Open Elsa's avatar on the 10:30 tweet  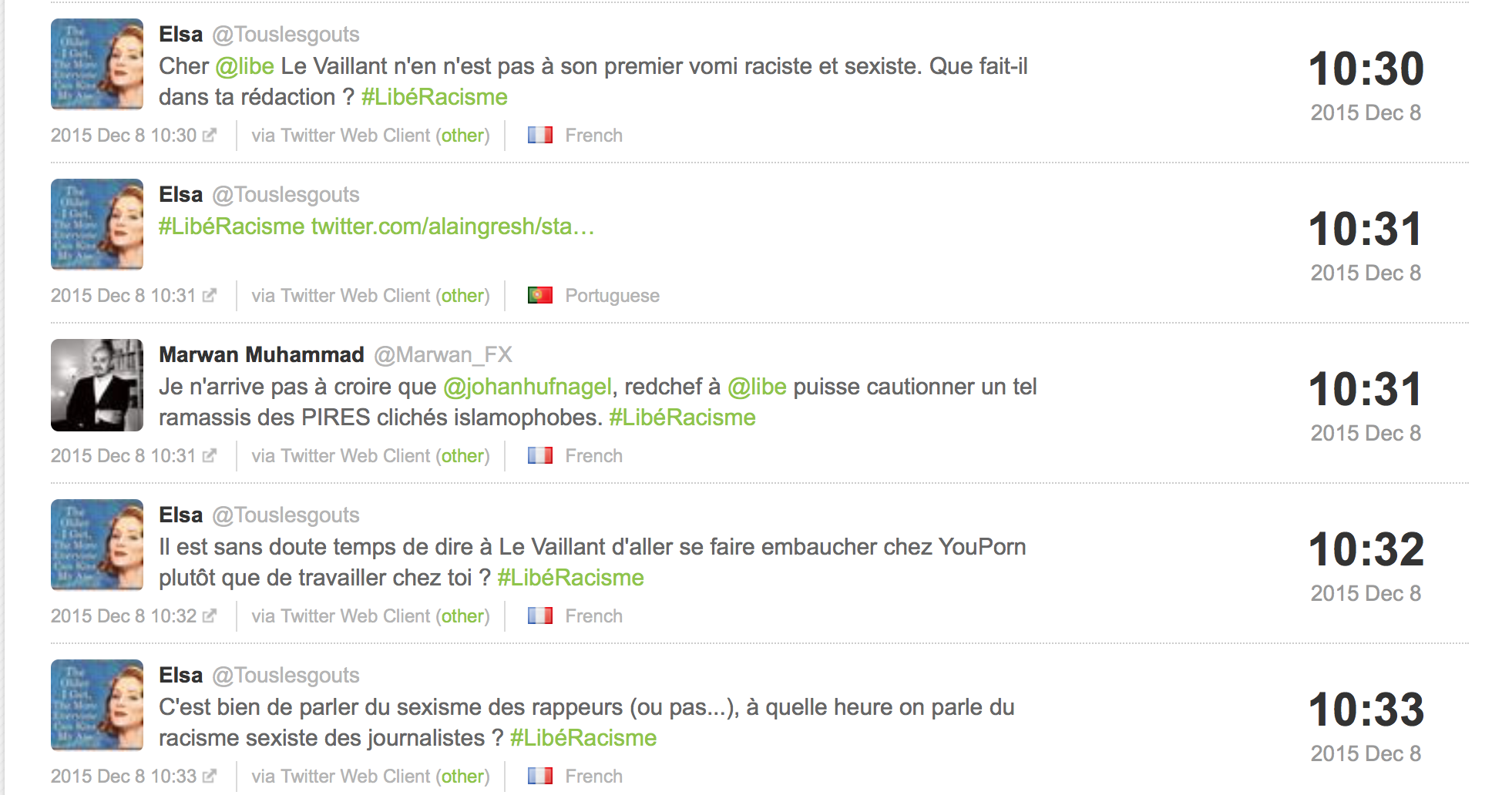tap(97, 64)
